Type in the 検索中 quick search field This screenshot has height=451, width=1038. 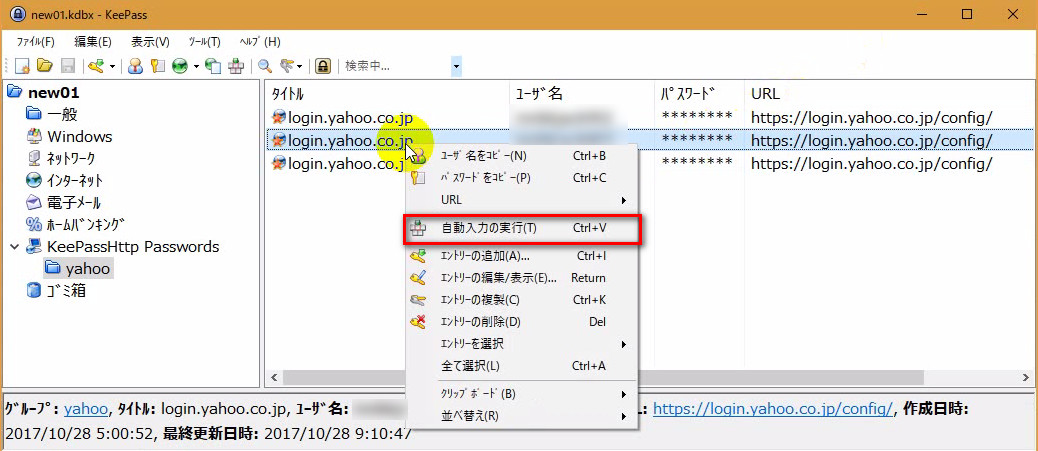(395, 66)
